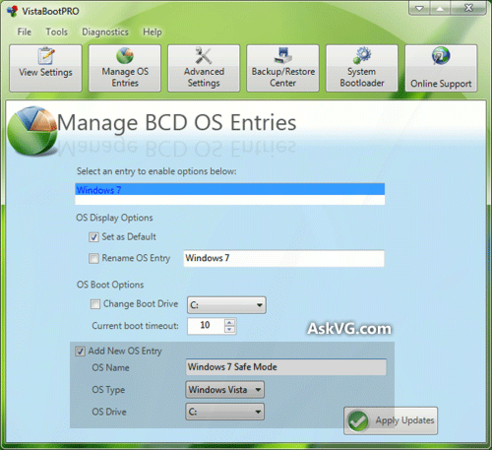Image resolution: width=492 pixels, height=450 pixels.
Task: Open Advanced Settings tools icon
Action: [x=203, y=55]
